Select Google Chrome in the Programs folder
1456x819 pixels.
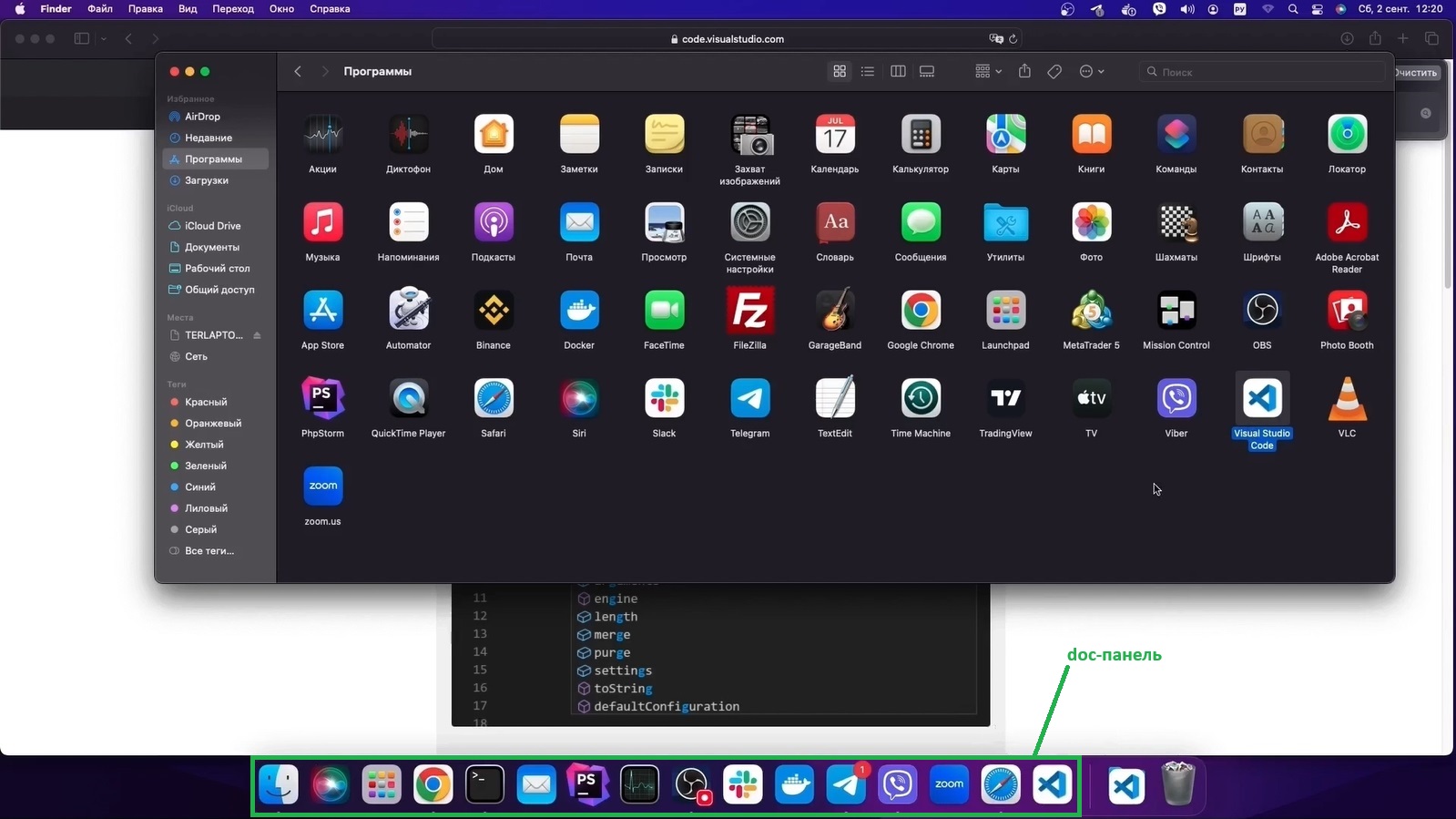[x=921, y=311]
